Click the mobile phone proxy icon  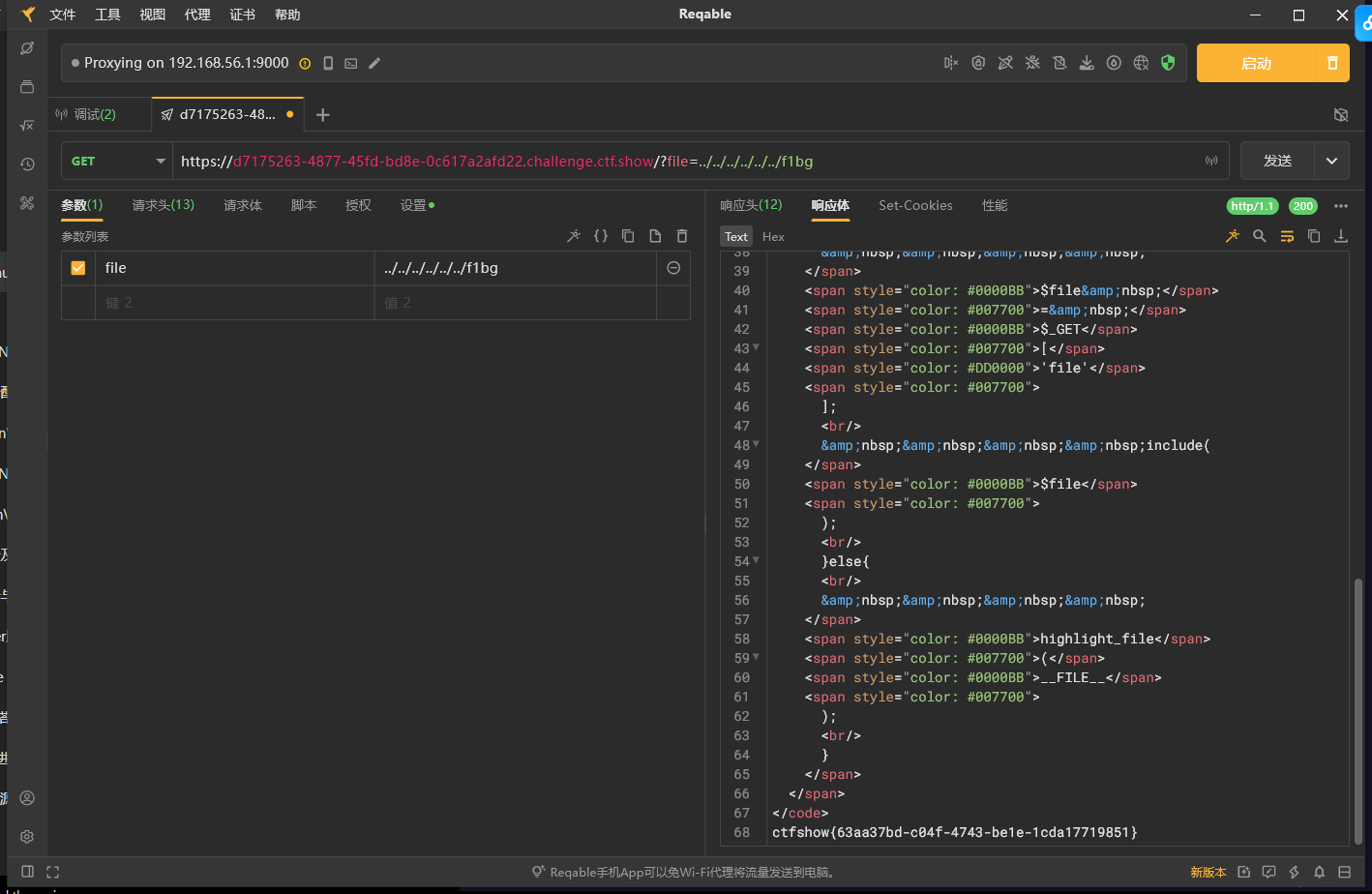pyautogui.click(x=328, y=64)
